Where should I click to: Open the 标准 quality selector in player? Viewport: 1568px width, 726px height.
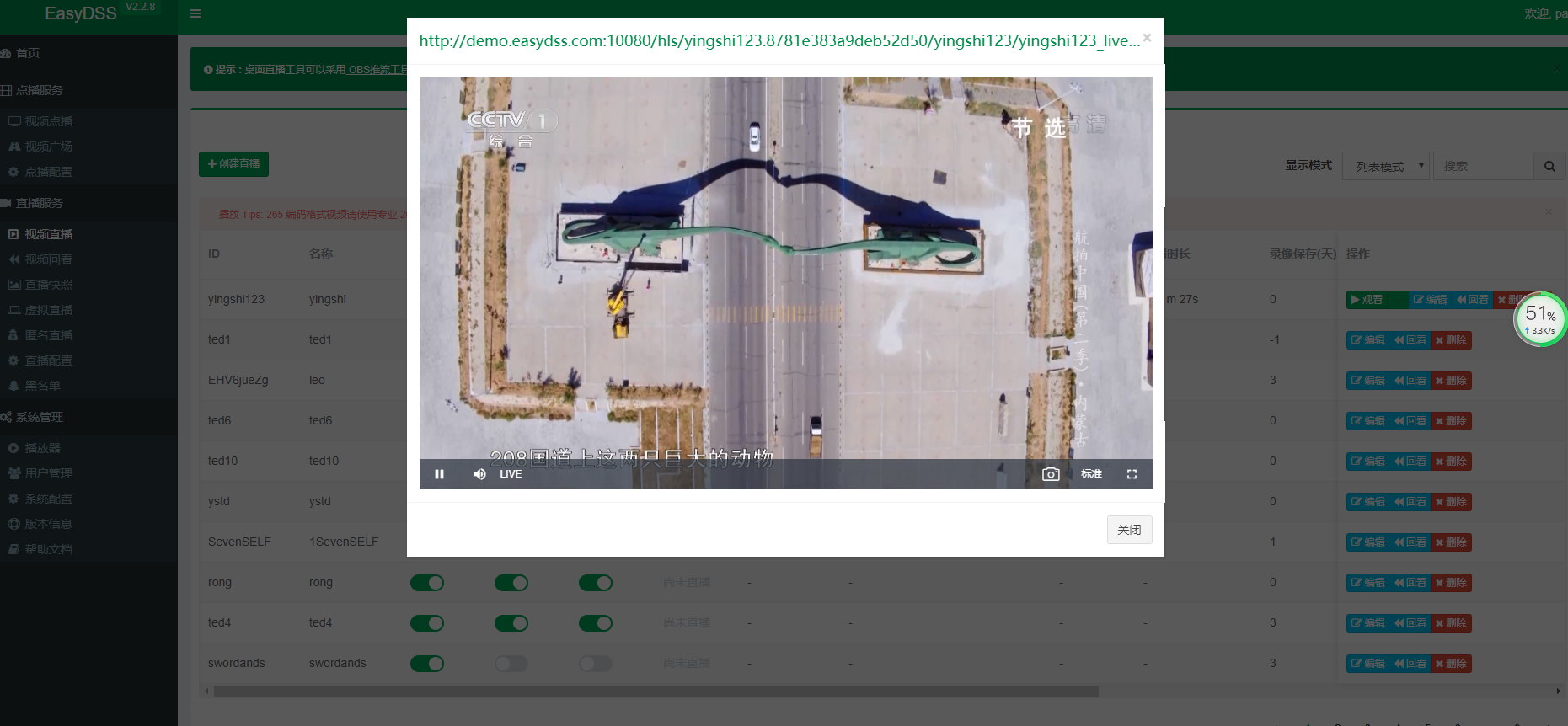(1091, 474)
